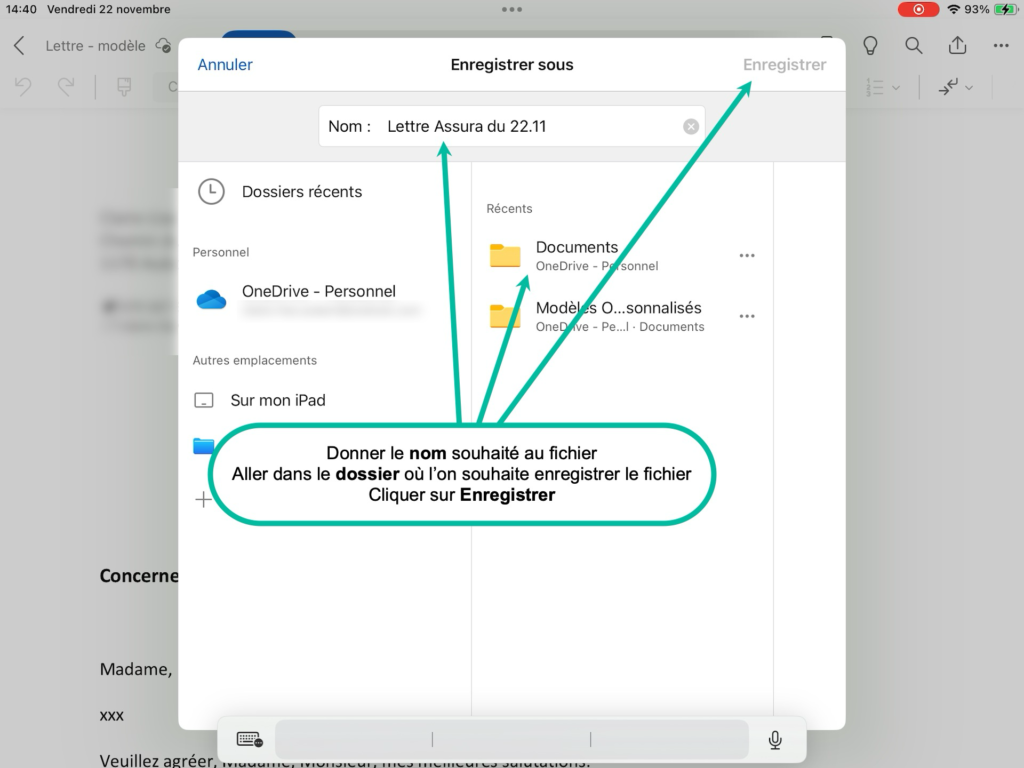Click the format painter icon
The width and height of the screenshot is (1024, 768).
point(124,88)
